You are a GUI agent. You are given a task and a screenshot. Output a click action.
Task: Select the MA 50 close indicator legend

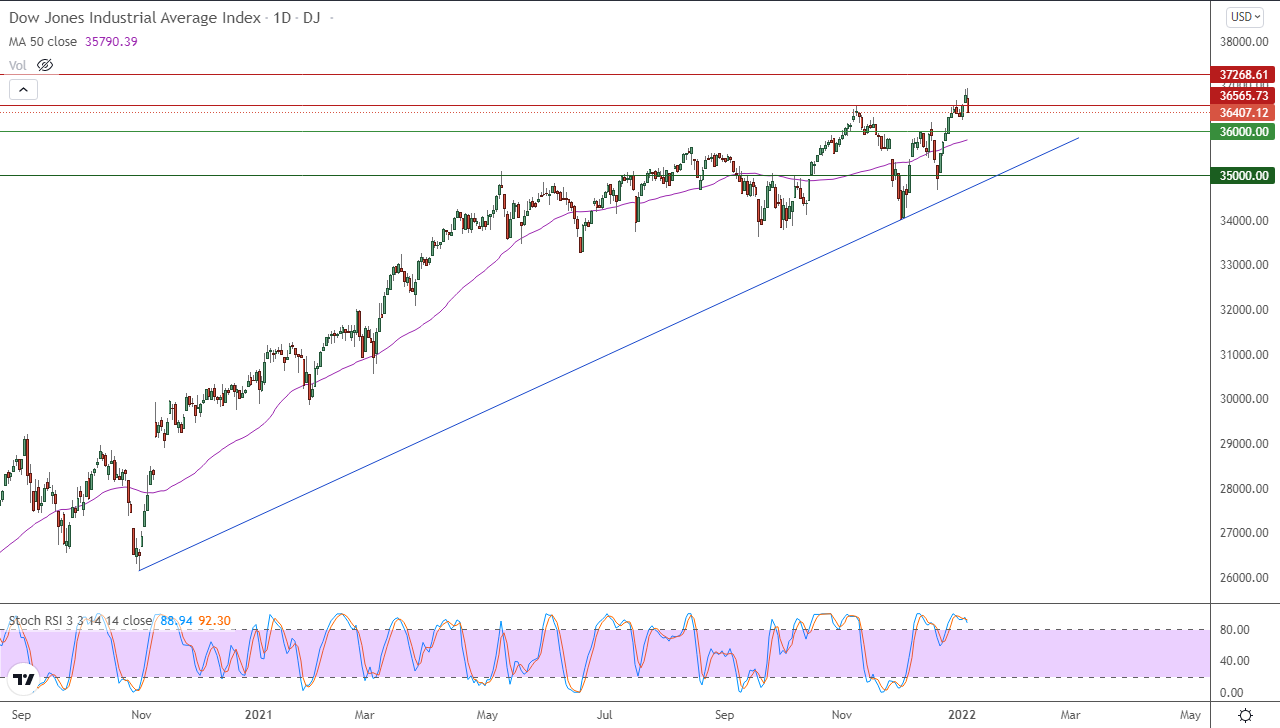pos(44,41)
